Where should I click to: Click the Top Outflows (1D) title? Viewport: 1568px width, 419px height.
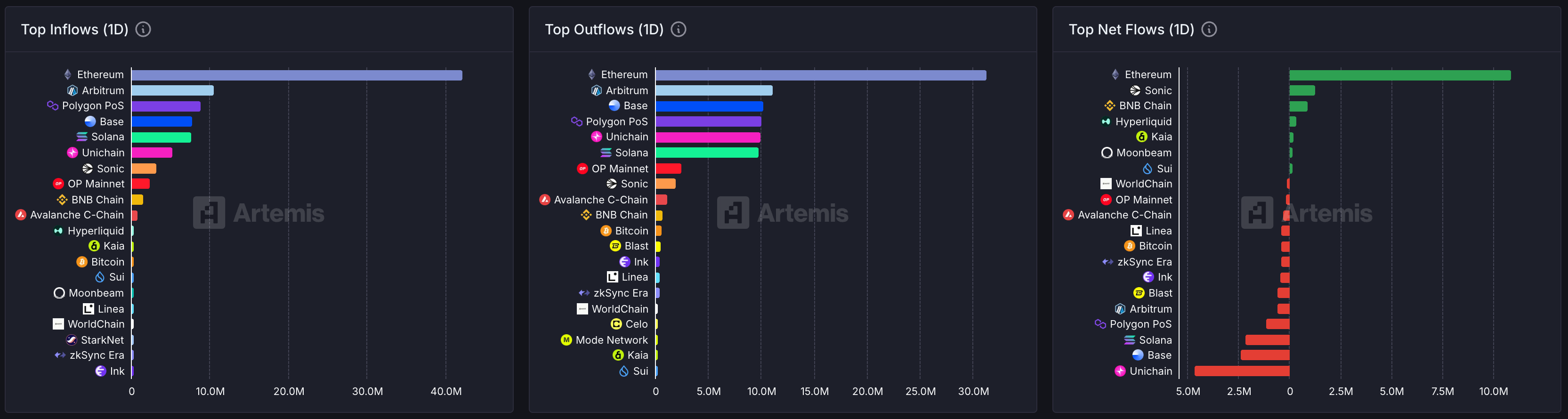[604, 29]
